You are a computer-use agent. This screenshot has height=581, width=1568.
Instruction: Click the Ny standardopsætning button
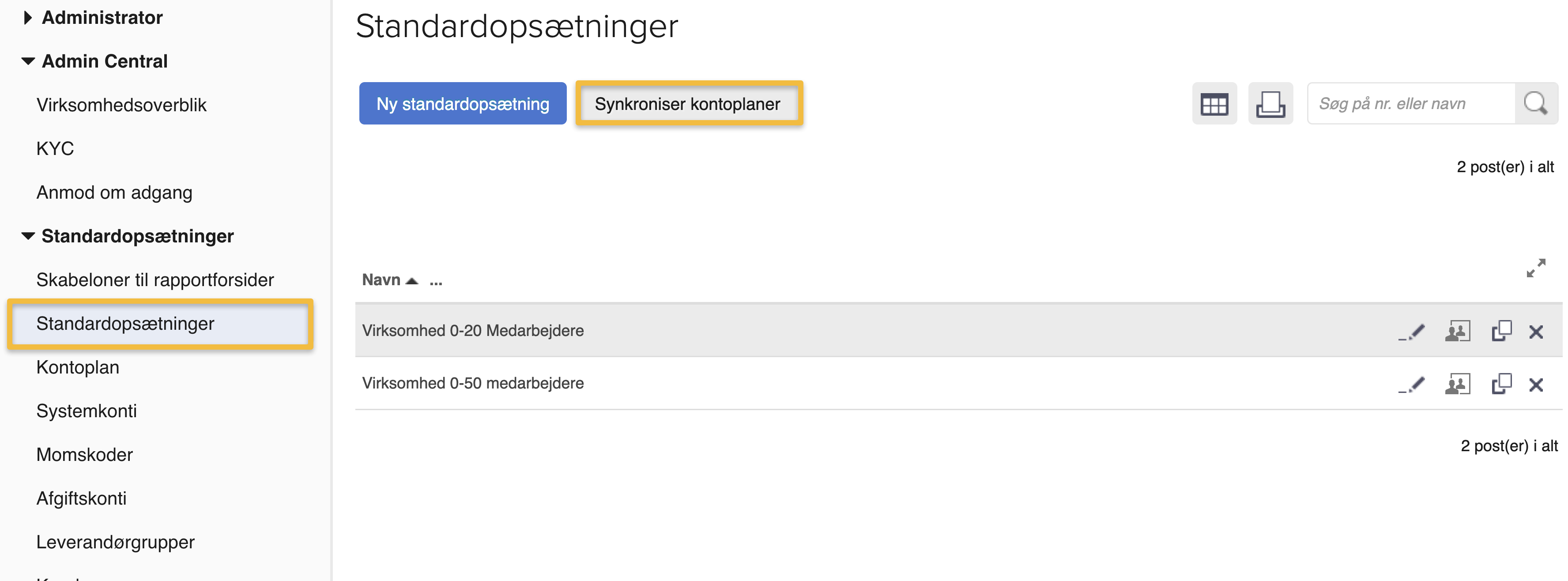pos(462,104)
